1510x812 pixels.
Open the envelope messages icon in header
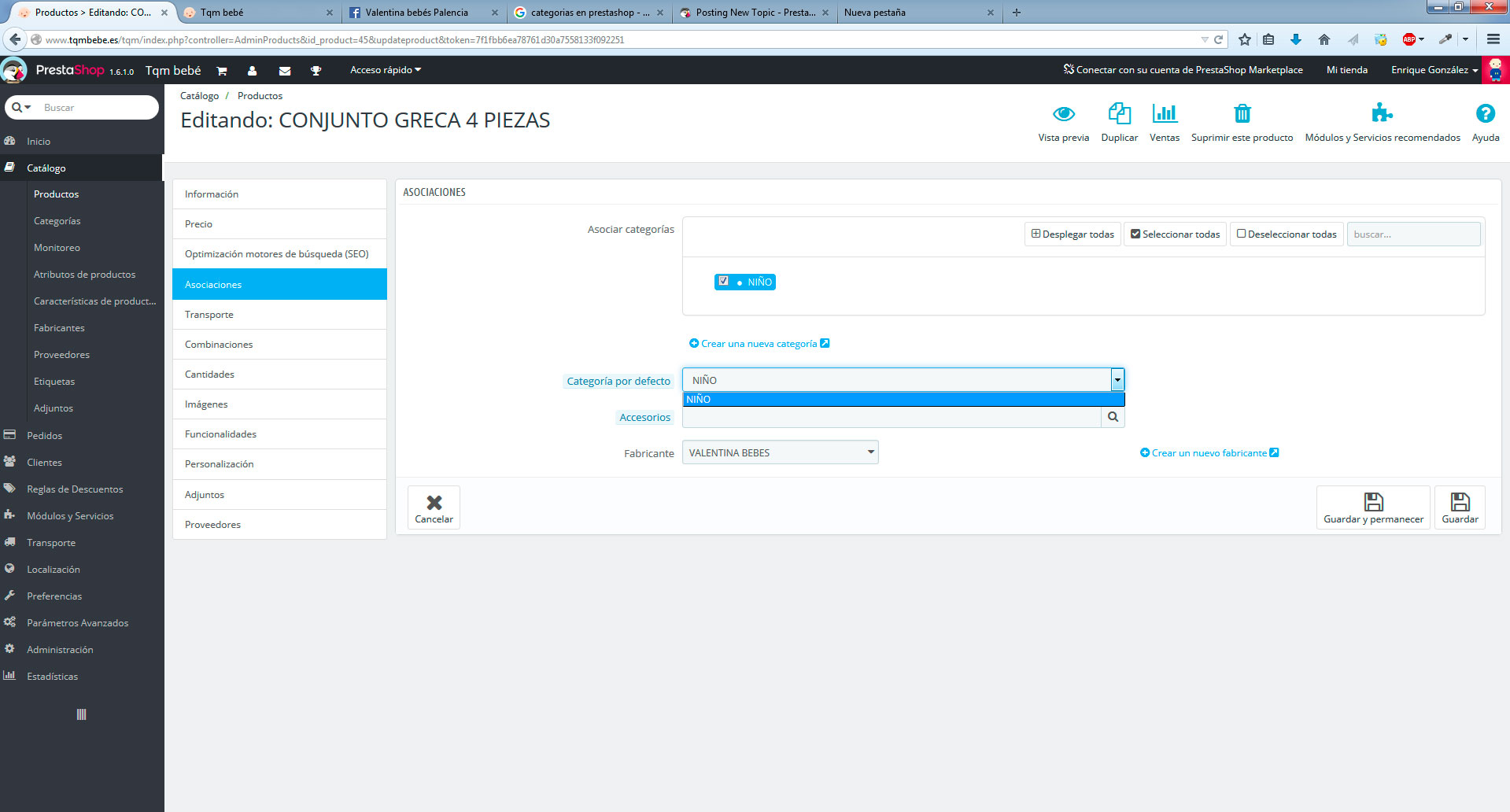(285, 71)
